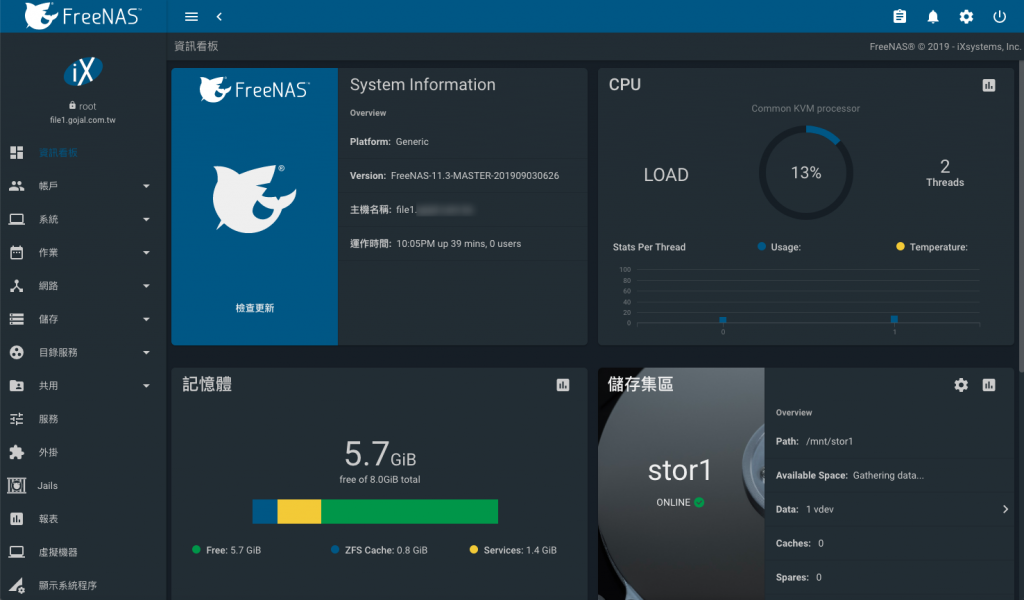The image size is (1024, 600).
Task: Click the 2 Threads count
Action: click(x=944, y=173)
